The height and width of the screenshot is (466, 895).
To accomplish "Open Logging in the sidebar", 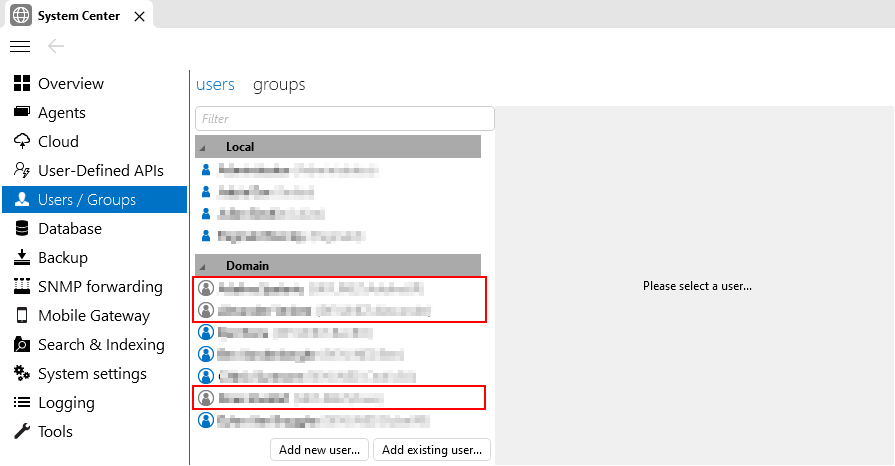I will [x=66, y=403].
